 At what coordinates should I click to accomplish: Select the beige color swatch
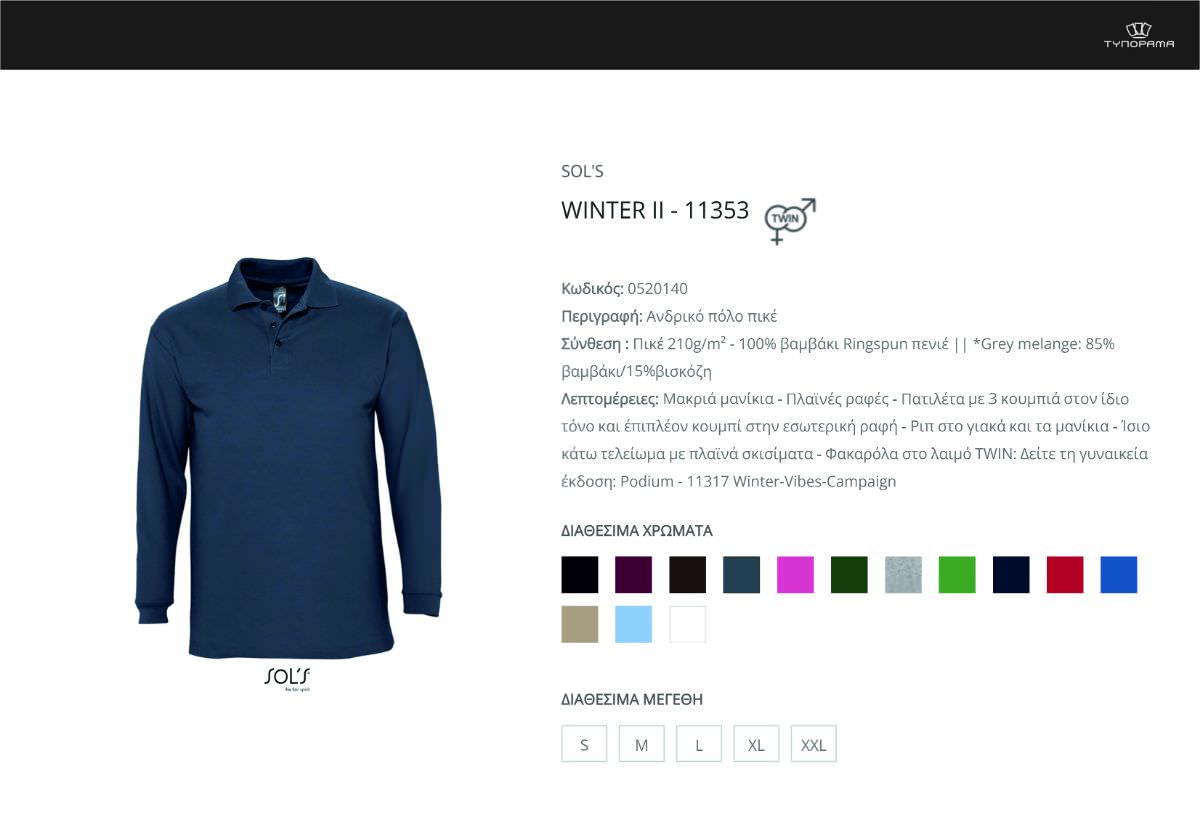(580, 625)
